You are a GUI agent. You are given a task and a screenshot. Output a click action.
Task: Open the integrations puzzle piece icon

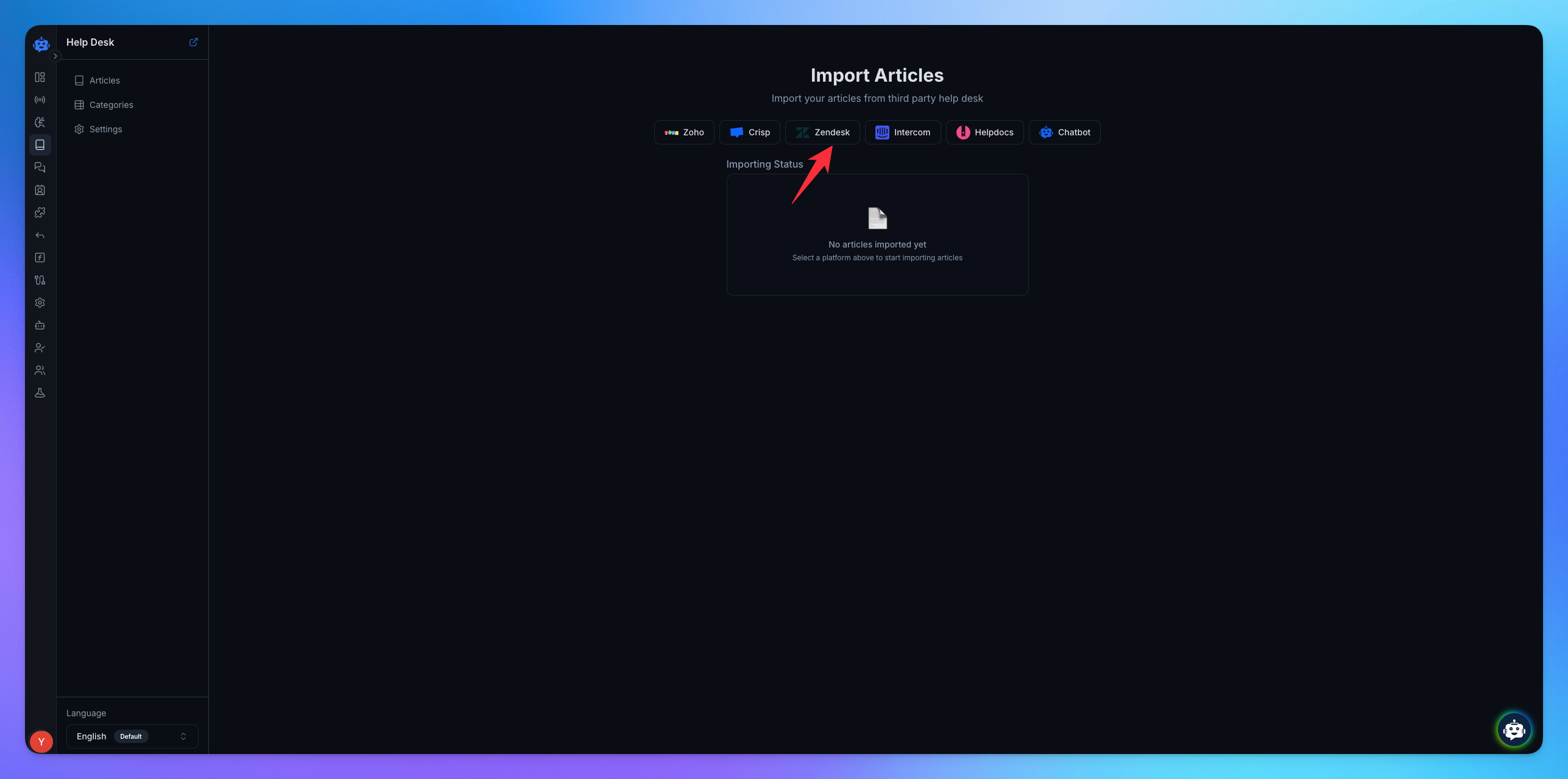(40, 213)
